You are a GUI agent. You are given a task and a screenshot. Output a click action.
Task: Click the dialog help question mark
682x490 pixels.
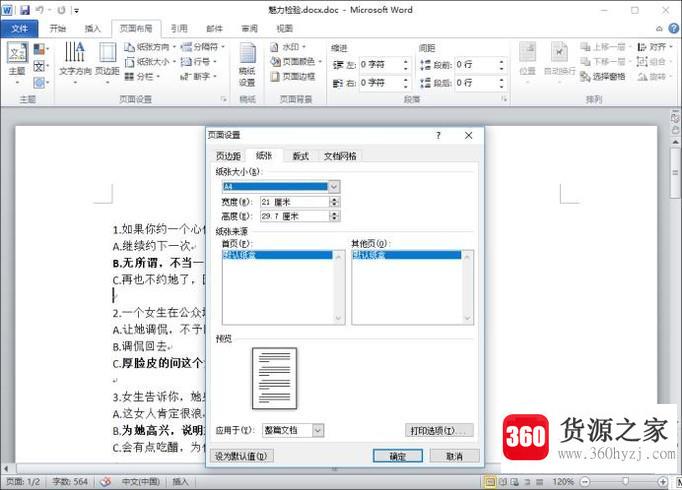tap(438, 136)
